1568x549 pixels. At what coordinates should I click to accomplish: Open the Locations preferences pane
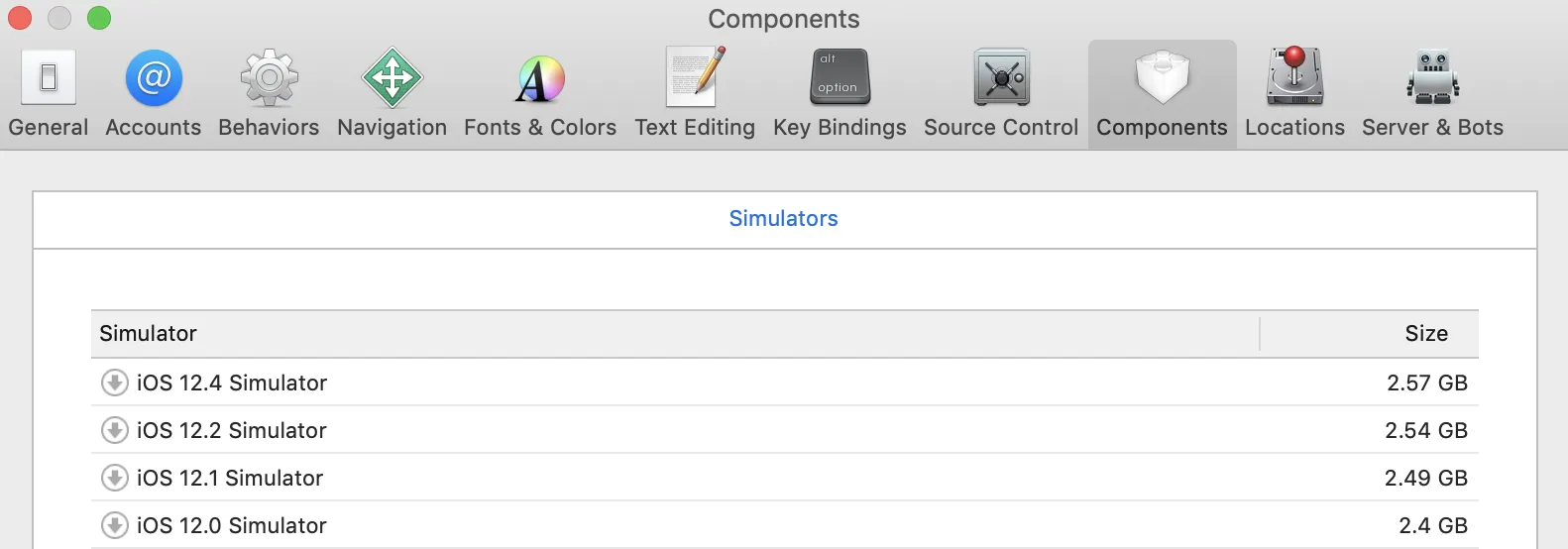pyautogui.click(x=1294, y=93)
